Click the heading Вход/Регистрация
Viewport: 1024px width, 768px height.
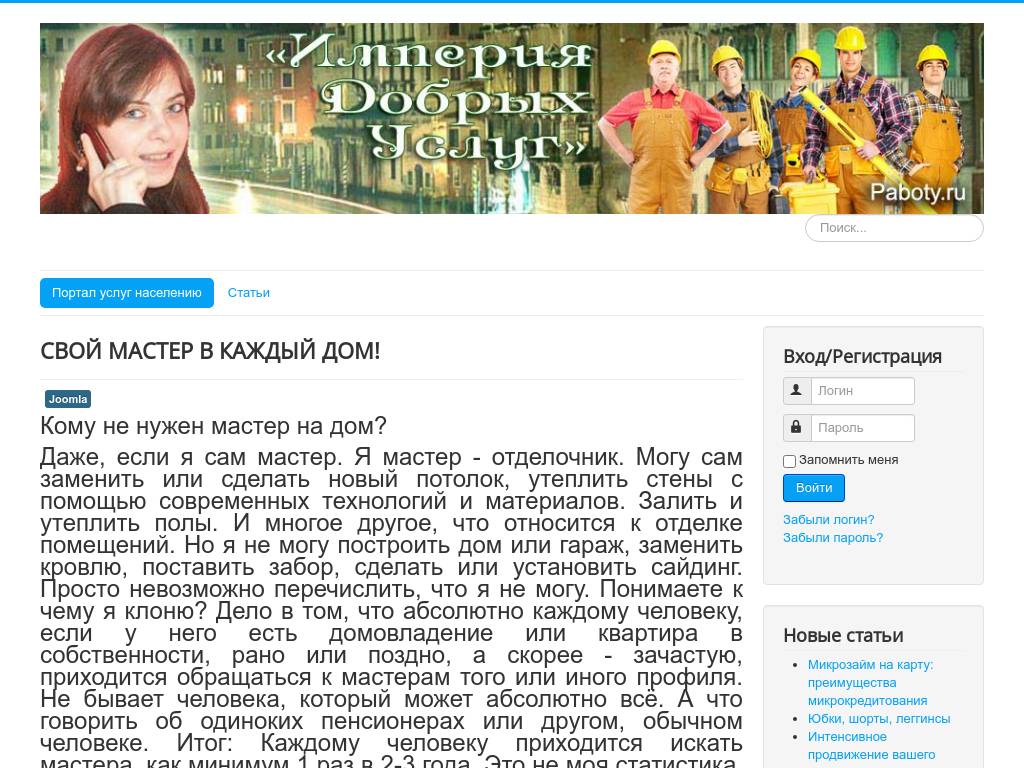pyautogui.click(x=862, y=356)
